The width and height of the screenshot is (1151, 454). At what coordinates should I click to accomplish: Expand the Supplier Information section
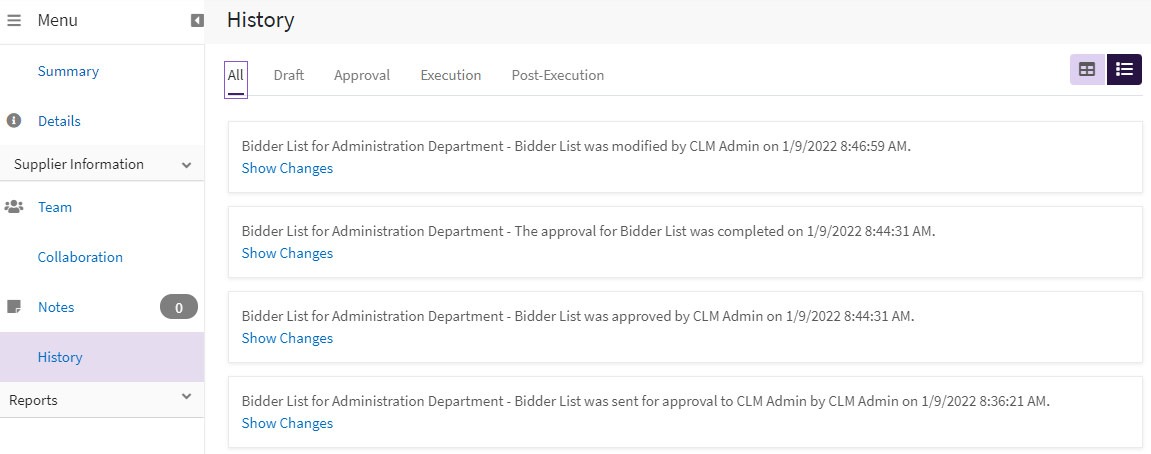tap(187, 165)
